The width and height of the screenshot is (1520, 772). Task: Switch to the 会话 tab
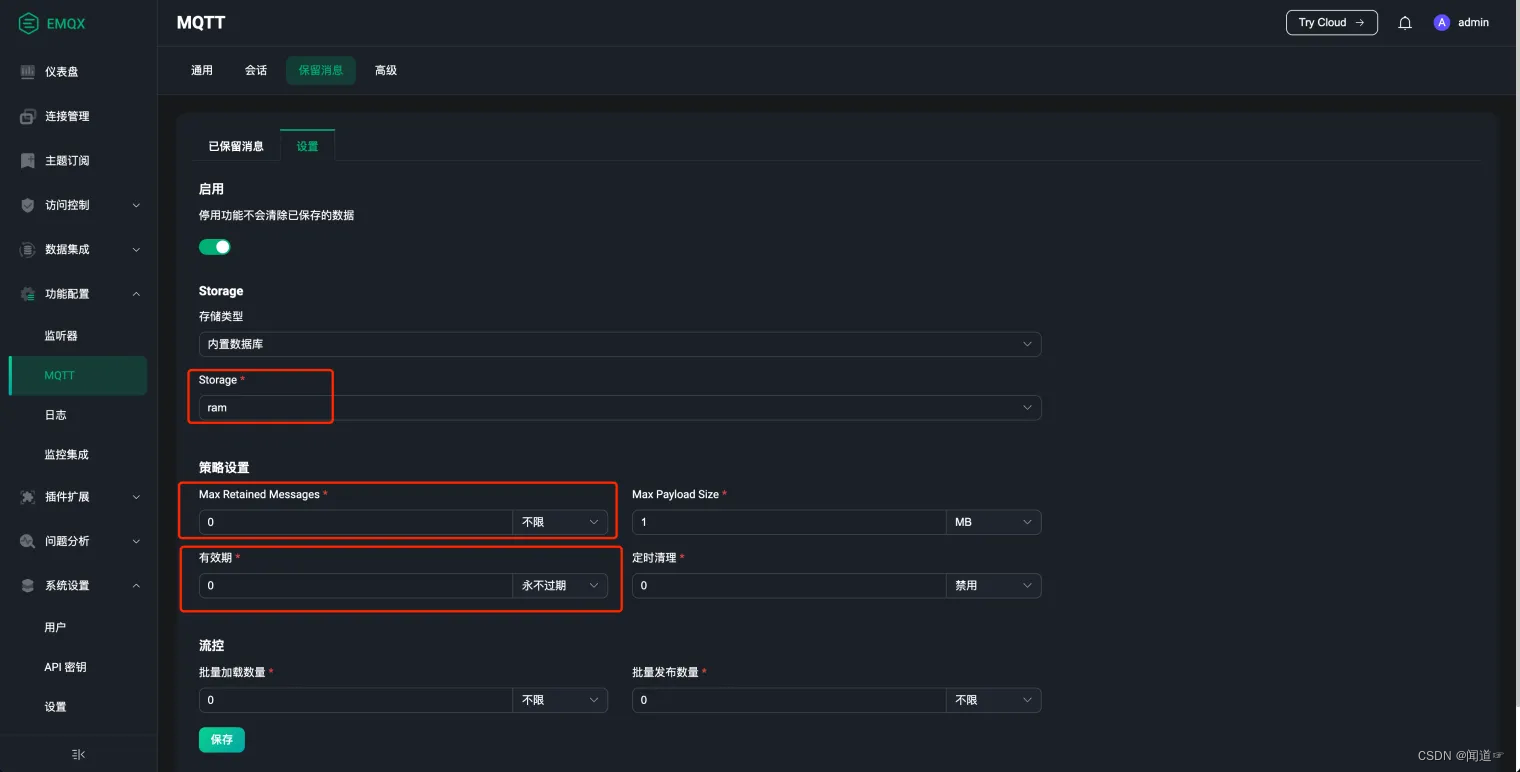[256, 70]
